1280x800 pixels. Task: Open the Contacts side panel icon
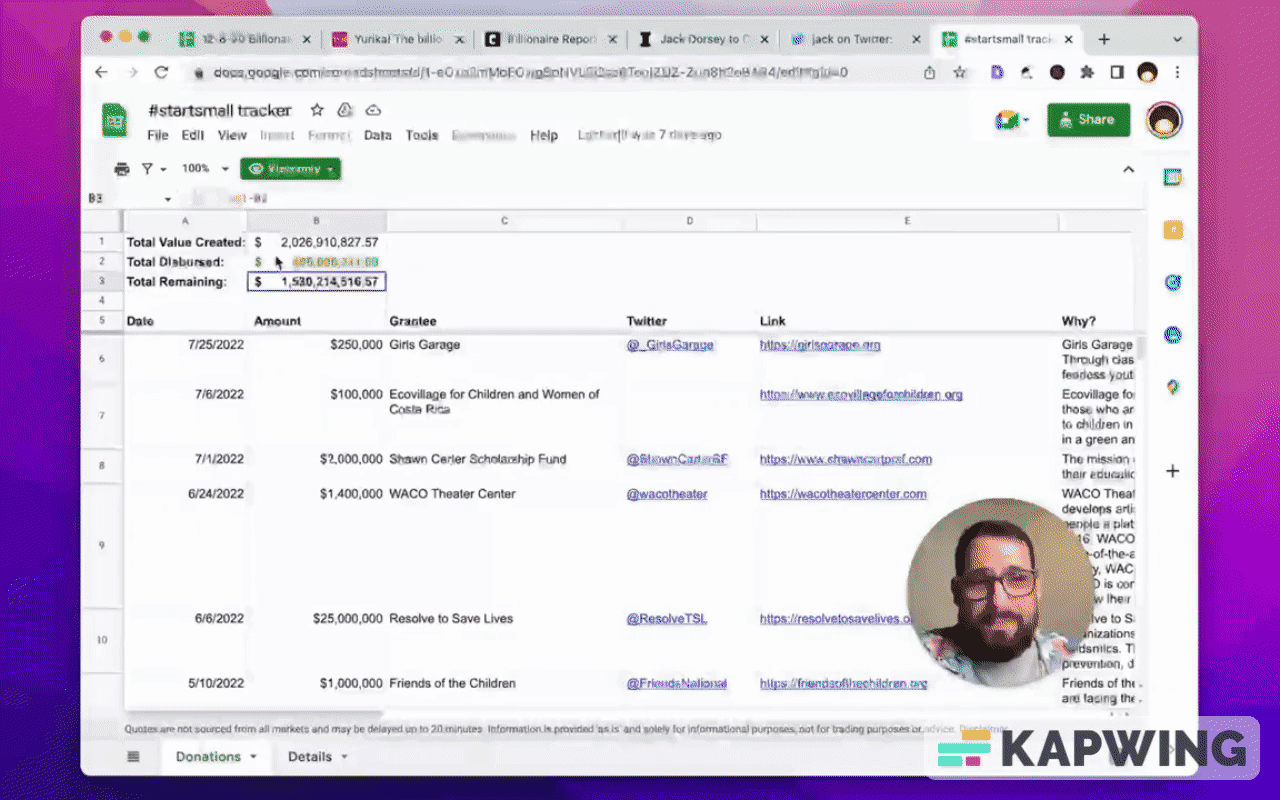[x=1173, y=335]
